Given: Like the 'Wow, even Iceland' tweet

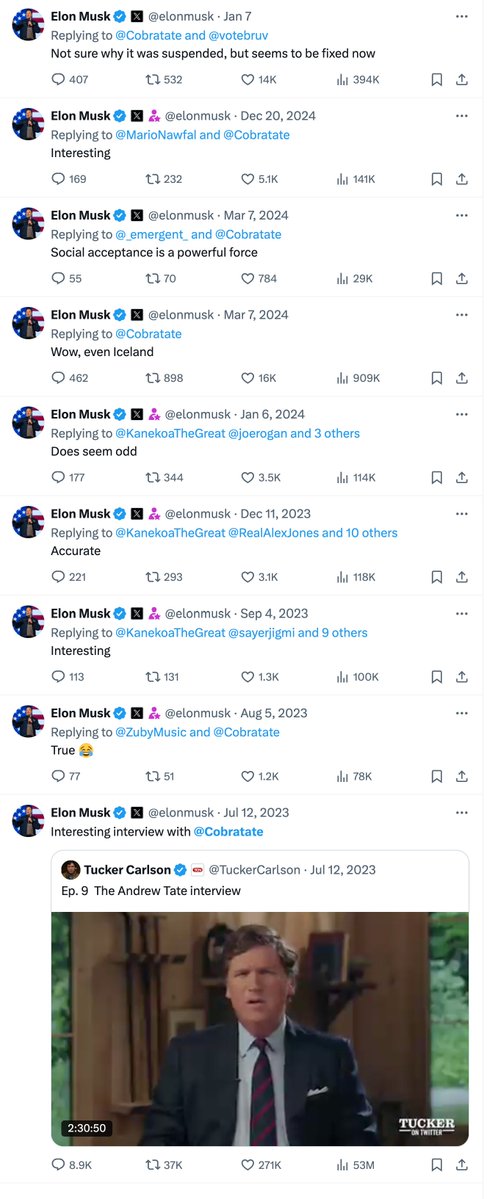Looking at the screenshot, I should pyautogui.click(x=258, y=378).
